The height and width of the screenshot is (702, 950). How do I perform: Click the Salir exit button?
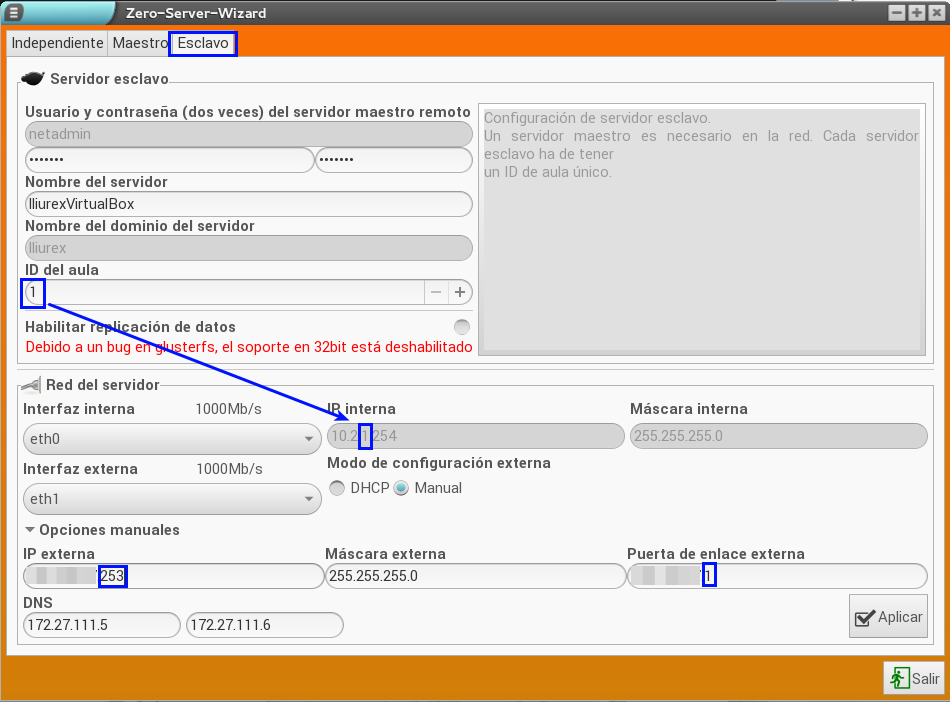913,678
